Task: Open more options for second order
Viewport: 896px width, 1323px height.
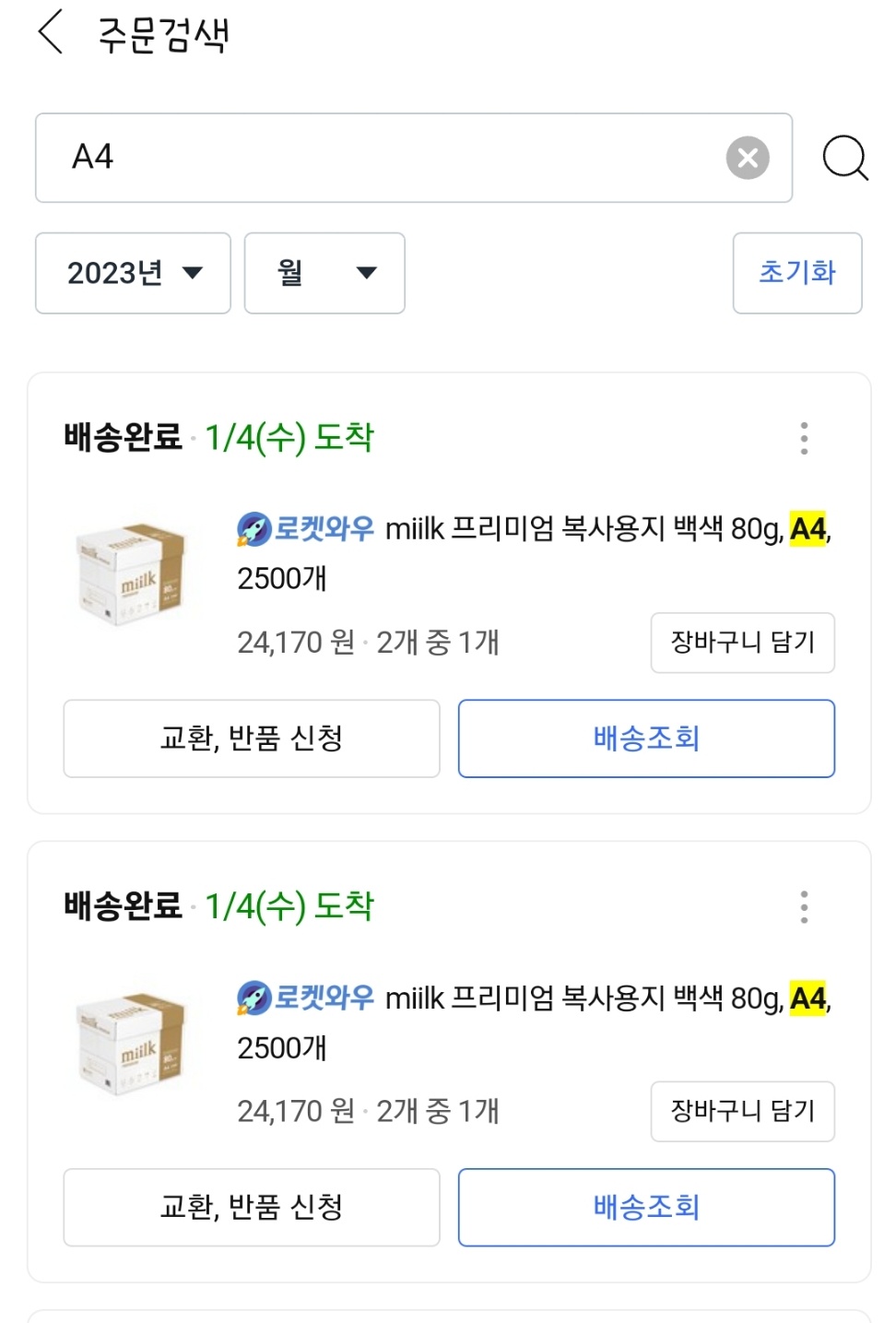Action: point(804,907)
